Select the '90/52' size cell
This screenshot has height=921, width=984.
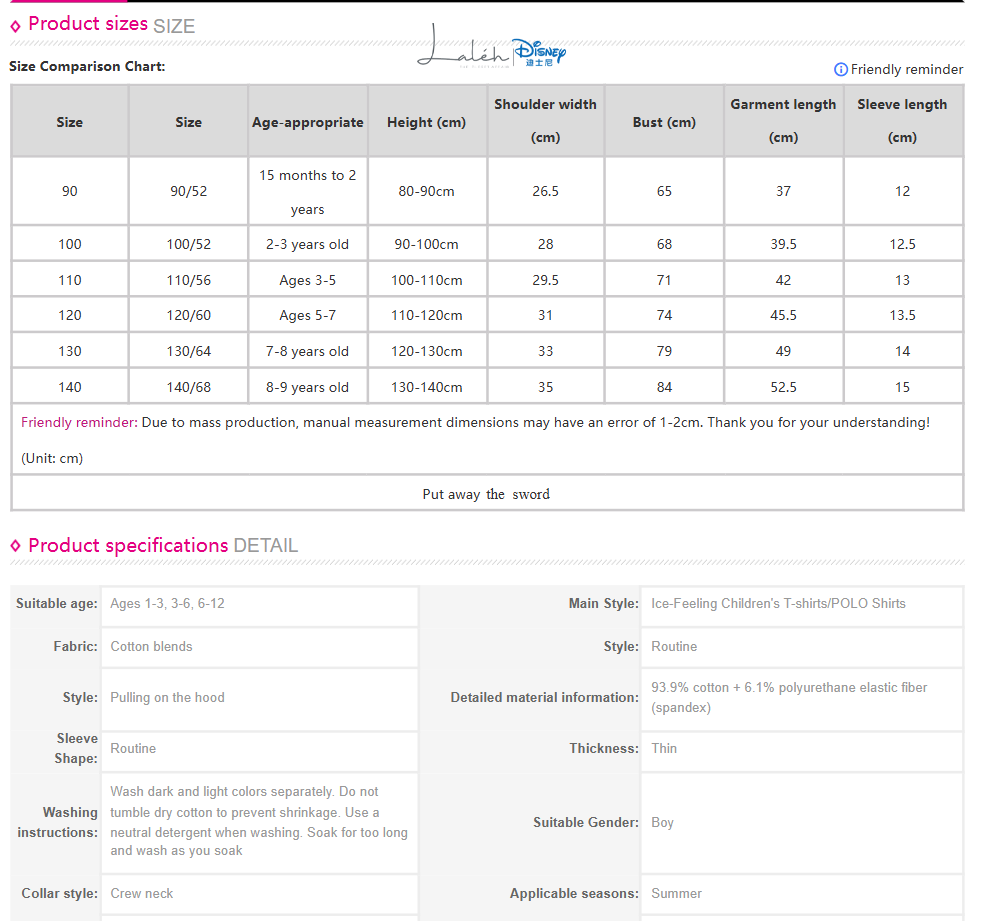tap(188, 191)
